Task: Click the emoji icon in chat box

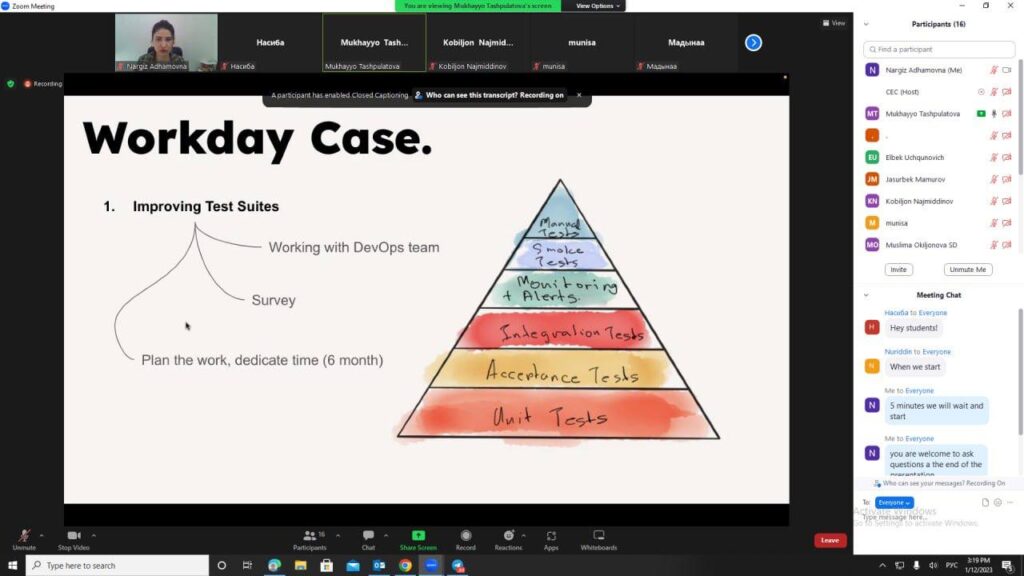Action: coord(997,502)
